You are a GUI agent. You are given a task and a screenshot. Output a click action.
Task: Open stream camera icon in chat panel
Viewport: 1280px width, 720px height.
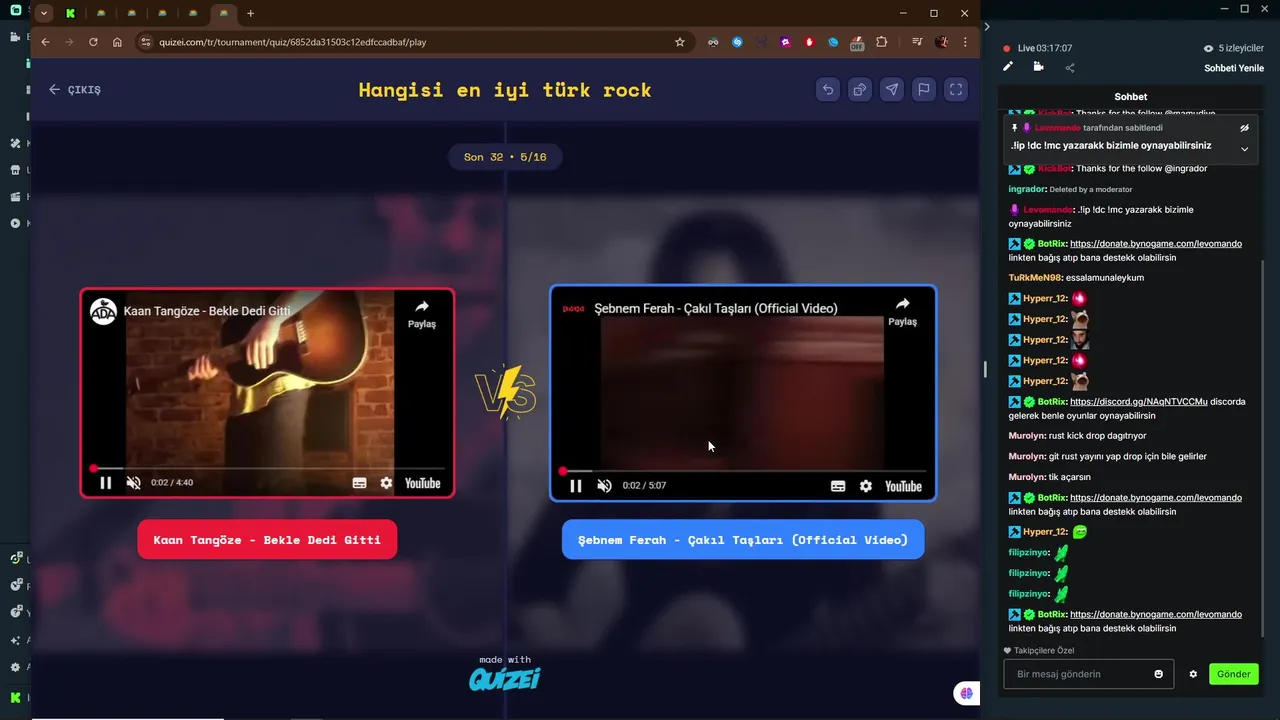[1038, 67]
